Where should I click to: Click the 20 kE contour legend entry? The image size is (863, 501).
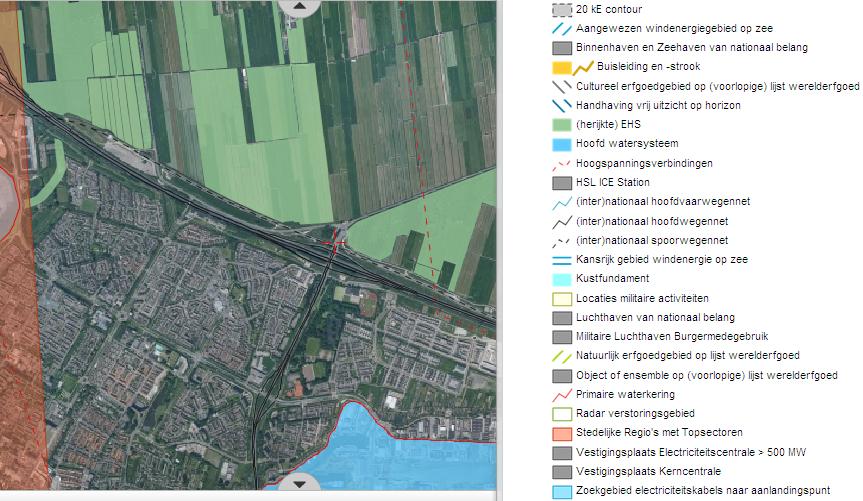597,9
